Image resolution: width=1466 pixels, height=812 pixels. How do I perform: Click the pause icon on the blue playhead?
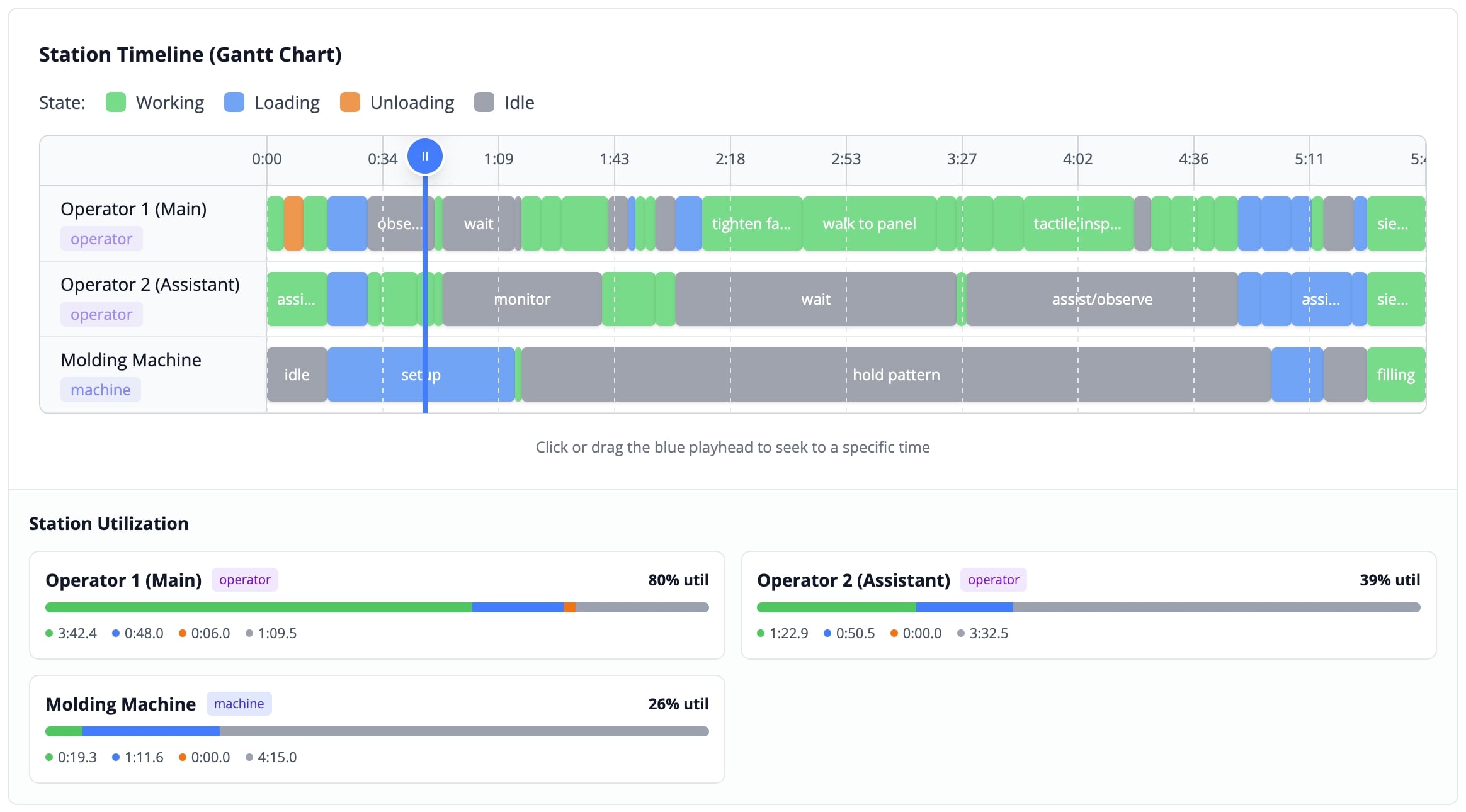(424, 156)
